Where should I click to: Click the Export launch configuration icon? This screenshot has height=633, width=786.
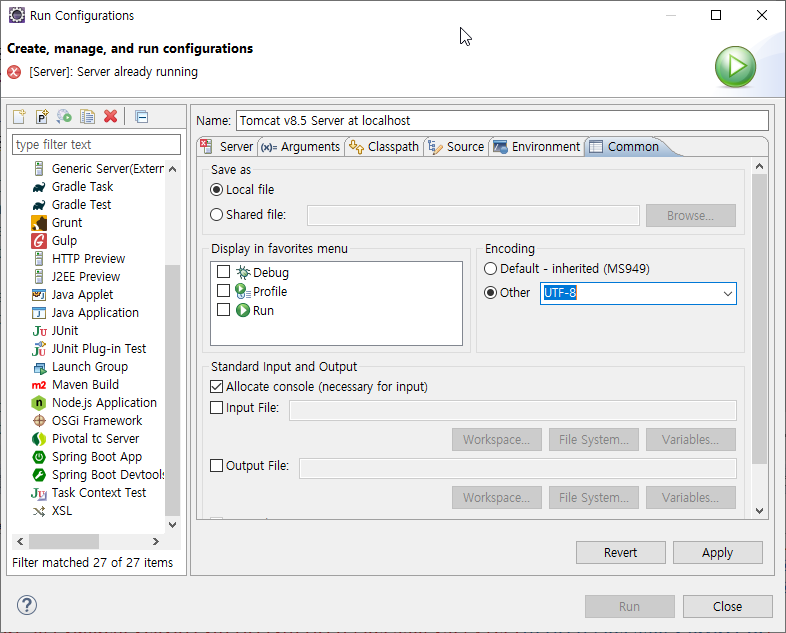click(x=64, y=117)
